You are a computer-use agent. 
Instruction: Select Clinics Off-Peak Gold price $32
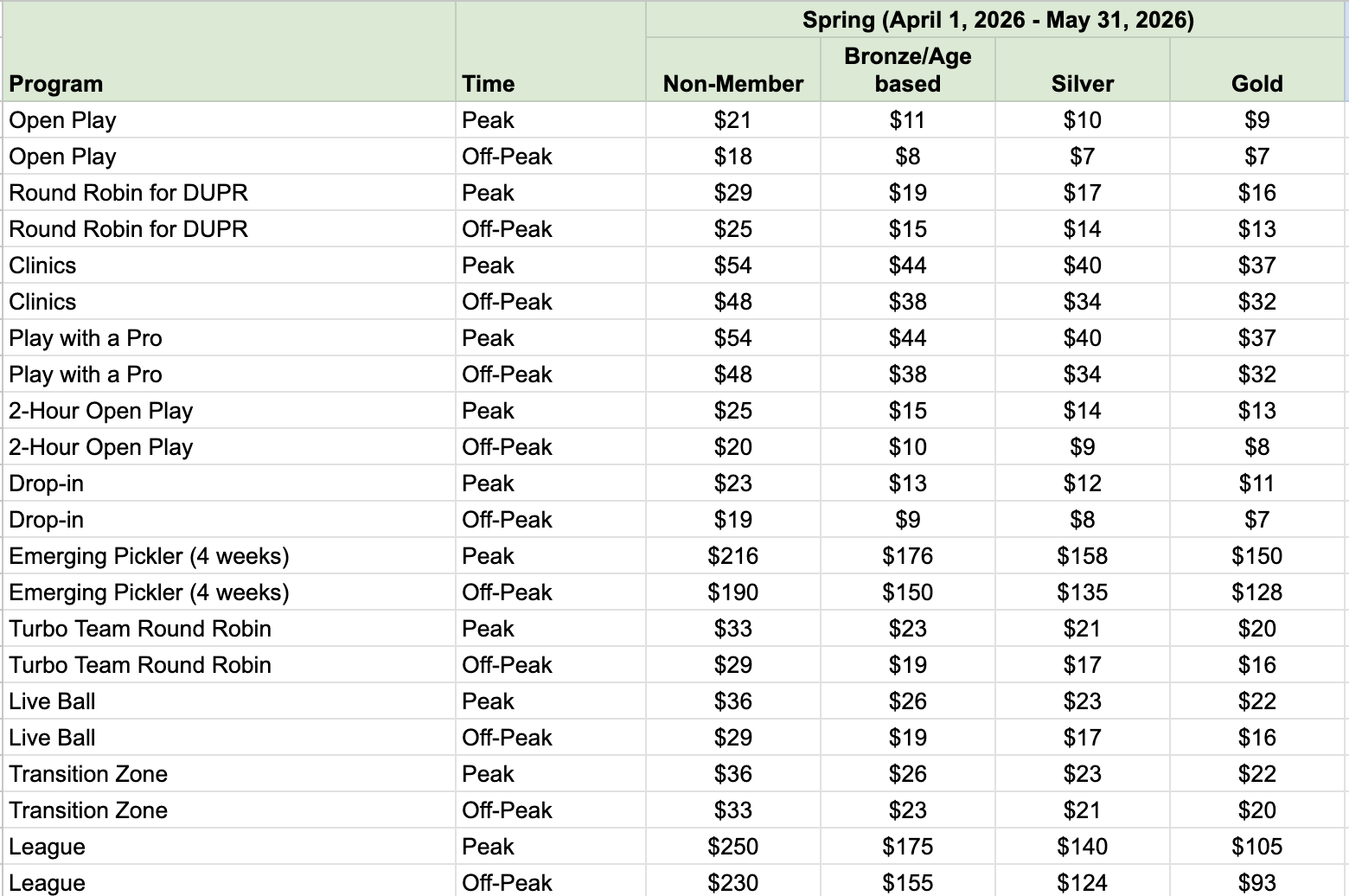[1257, 302]
